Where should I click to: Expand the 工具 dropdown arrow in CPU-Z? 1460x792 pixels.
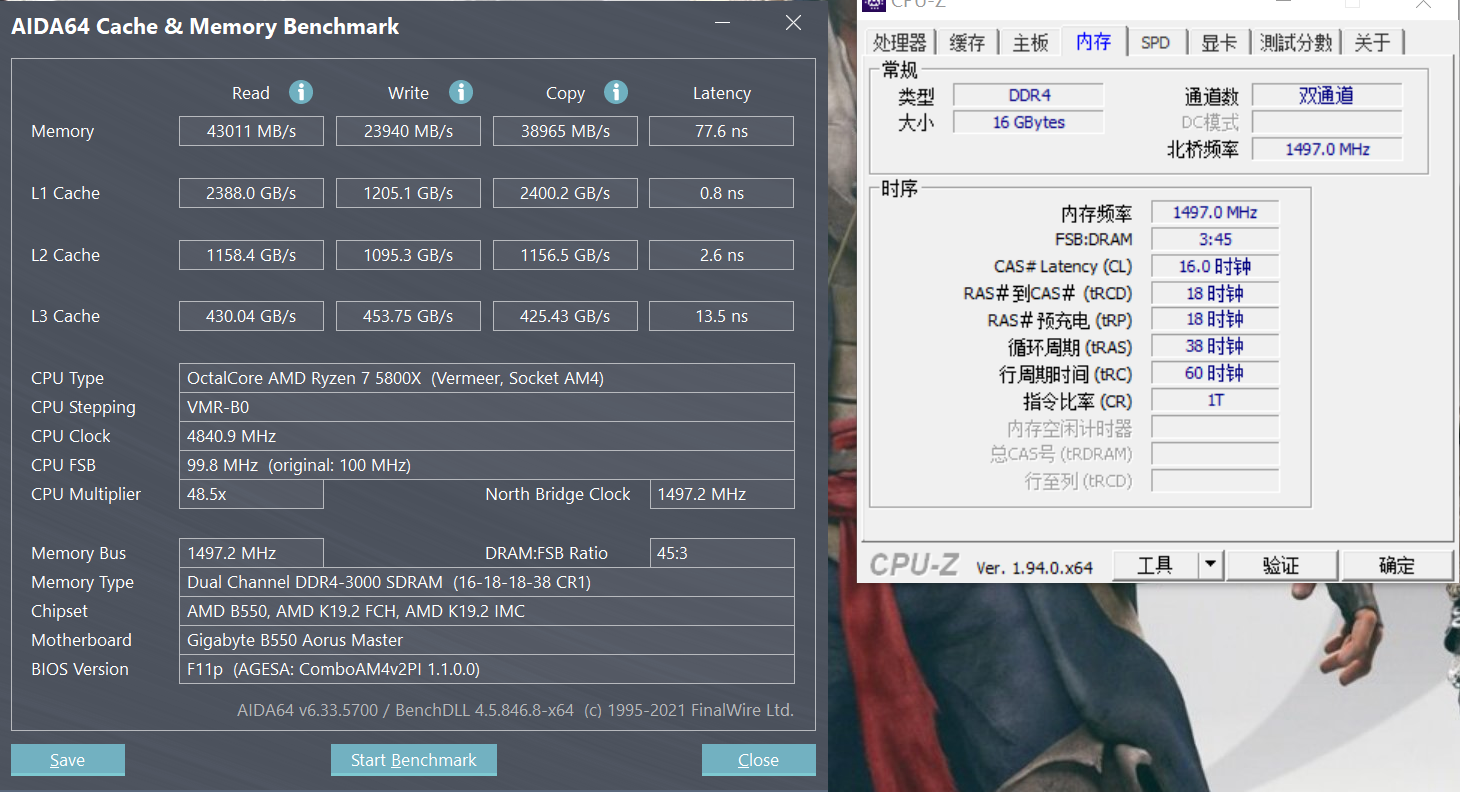pyautogui.click(x=1210, y=565)
